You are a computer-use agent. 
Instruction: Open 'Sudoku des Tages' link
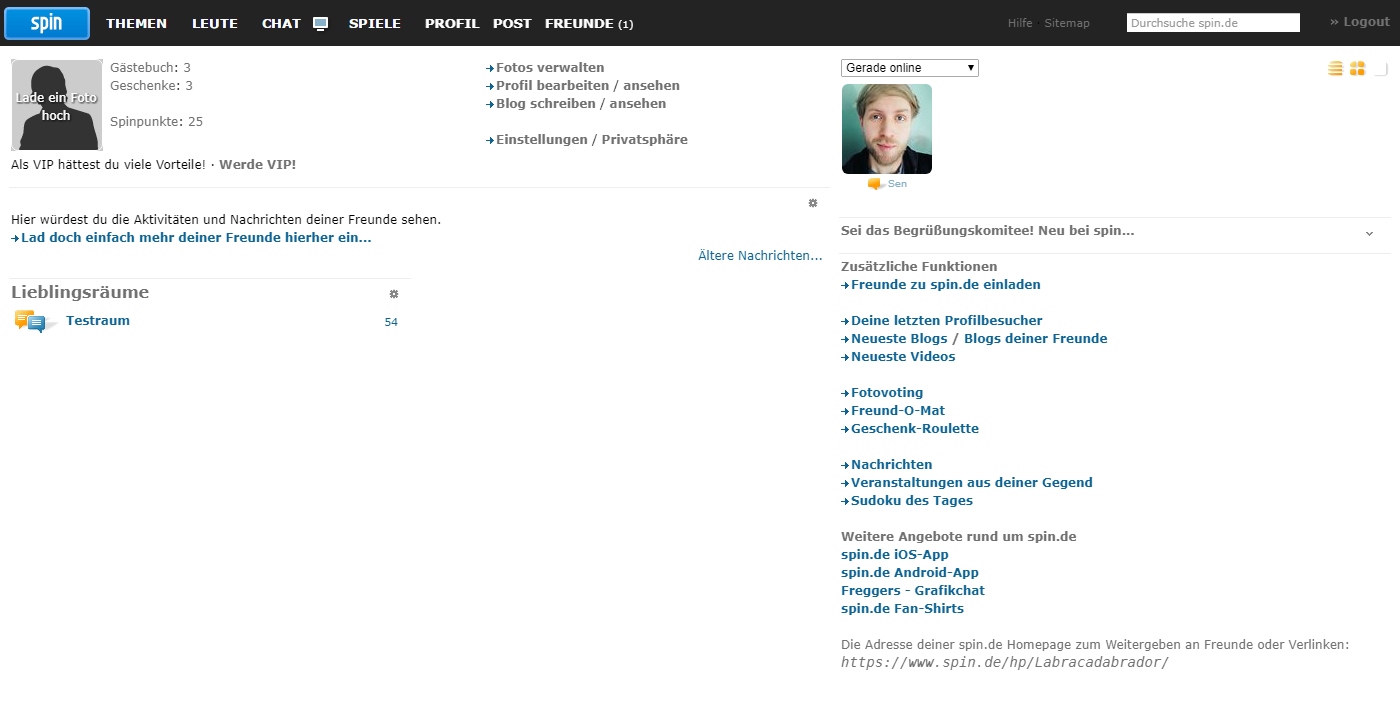(x=912, y=501)
